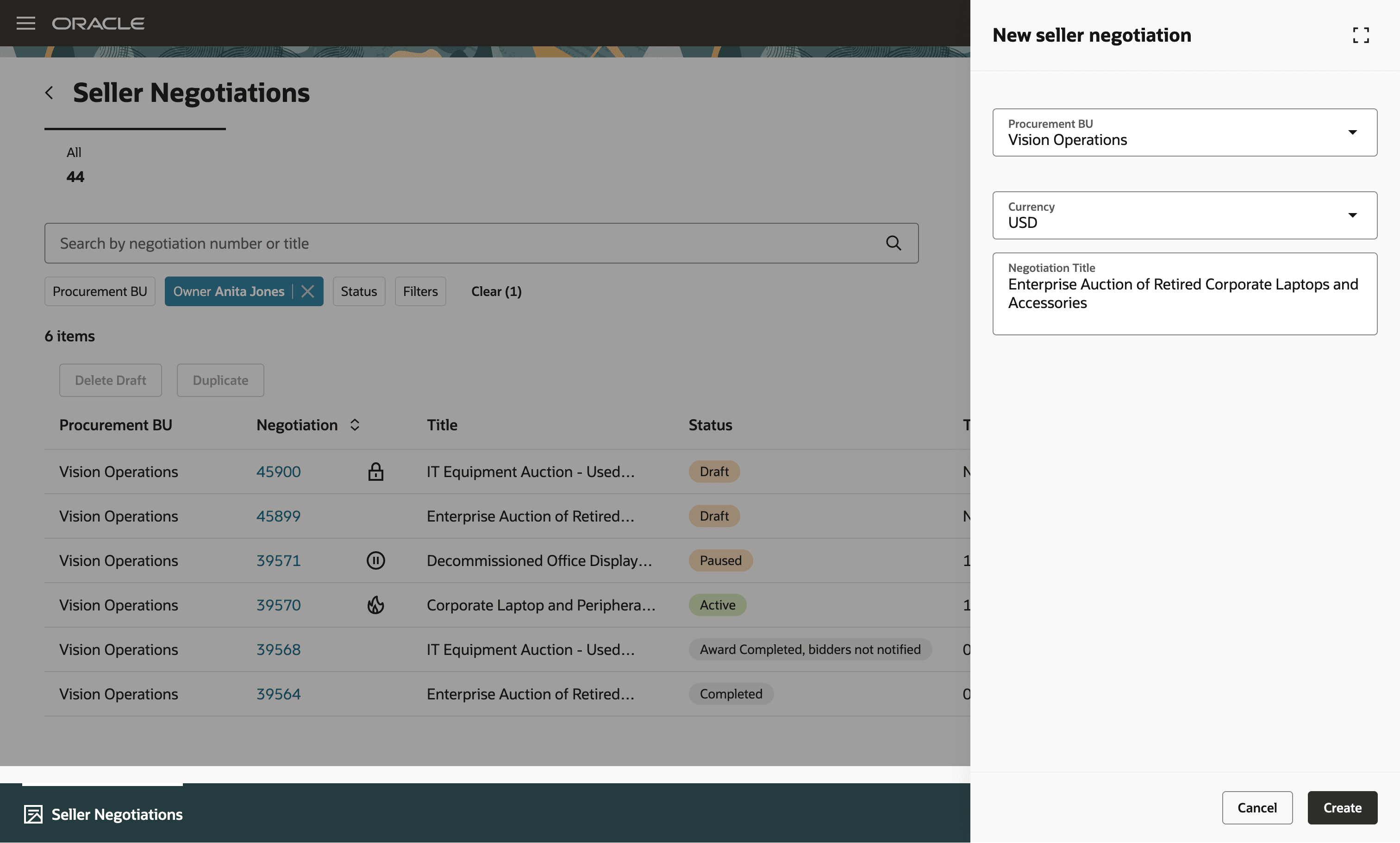Click the Title column header
This screenshot has height=843, width=1400.
tap(442, 425)
